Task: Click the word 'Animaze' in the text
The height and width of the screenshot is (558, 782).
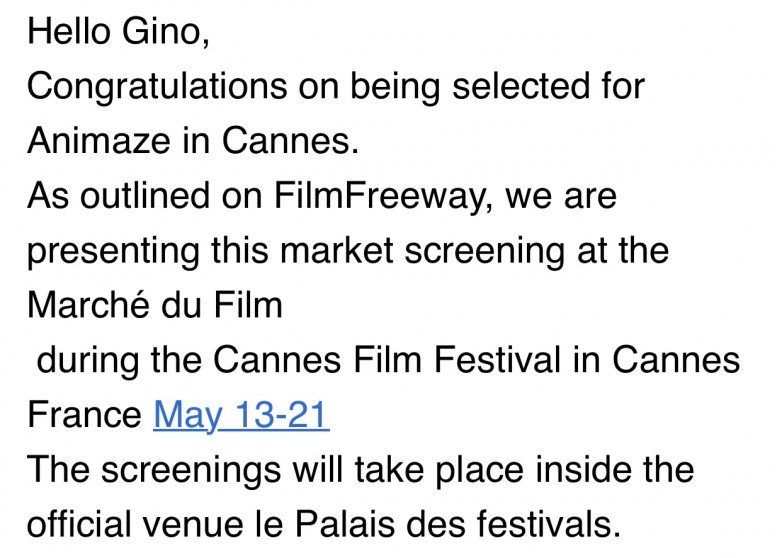Action: coord(99,141)
